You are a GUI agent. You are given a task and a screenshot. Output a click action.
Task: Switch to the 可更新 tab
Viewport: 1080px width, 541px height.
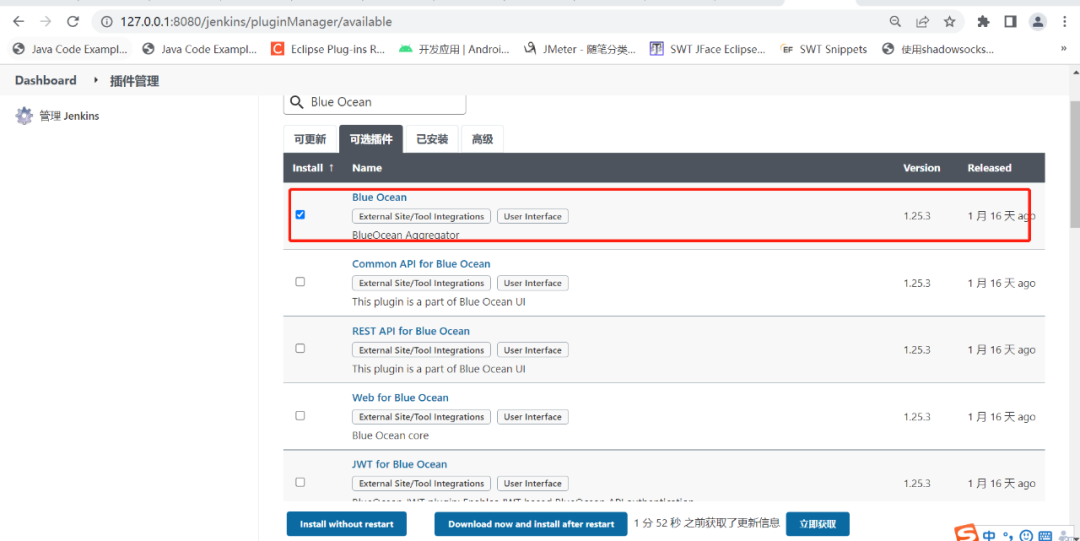point(310,139)
